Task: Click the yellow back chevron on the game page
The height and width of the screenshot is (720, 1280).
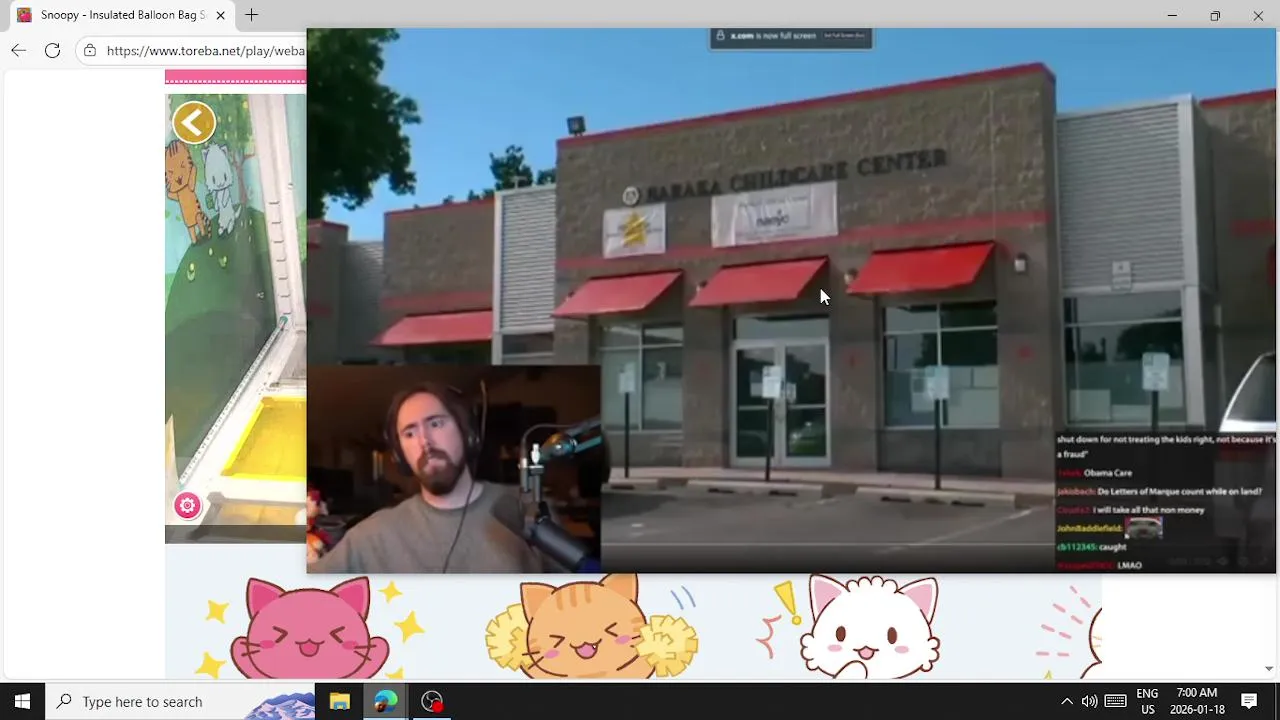Action: [194, 123]
